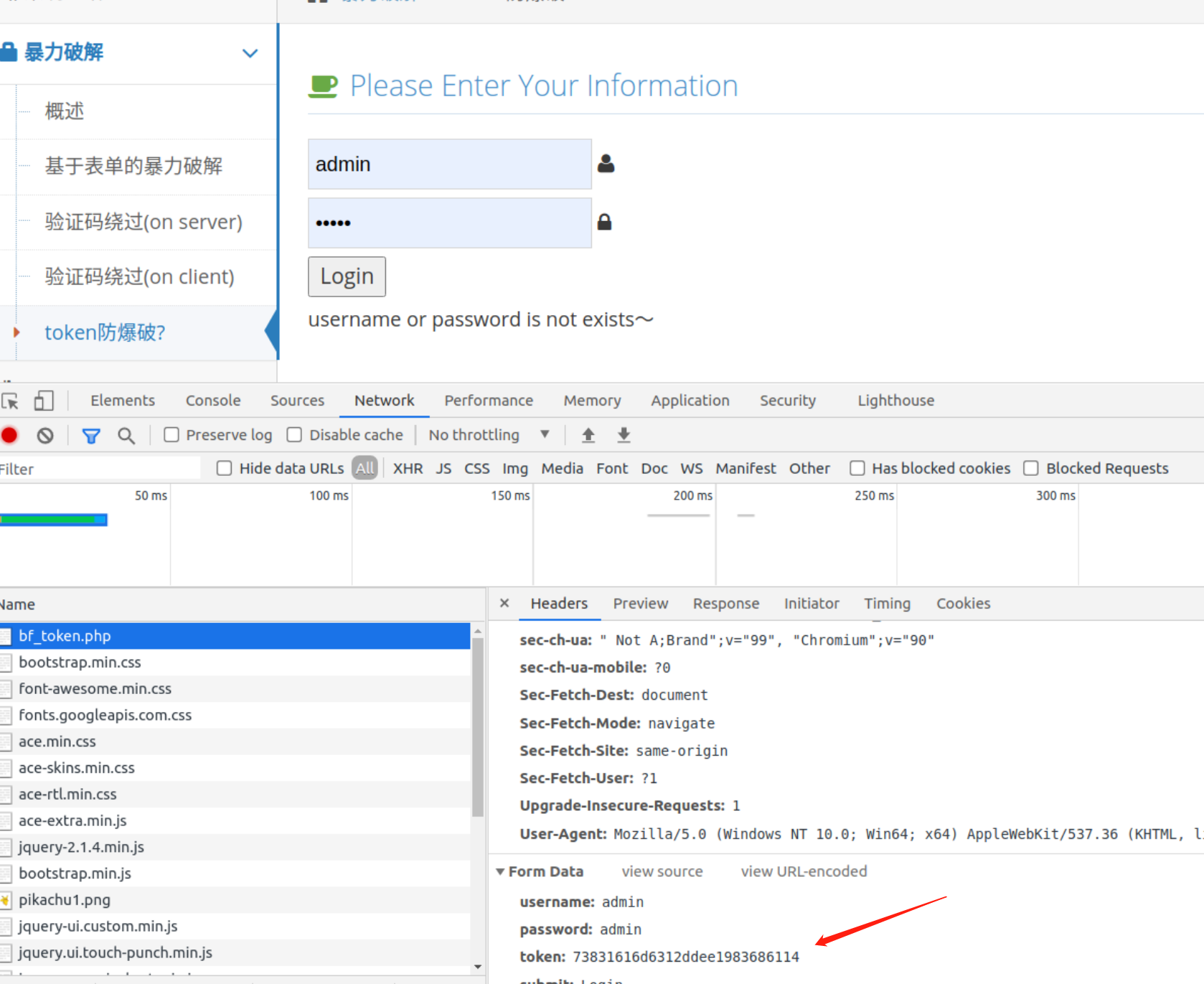1204x984 pixels.
Task: Open the Lighthouse tab
Action: click(896, 400)
